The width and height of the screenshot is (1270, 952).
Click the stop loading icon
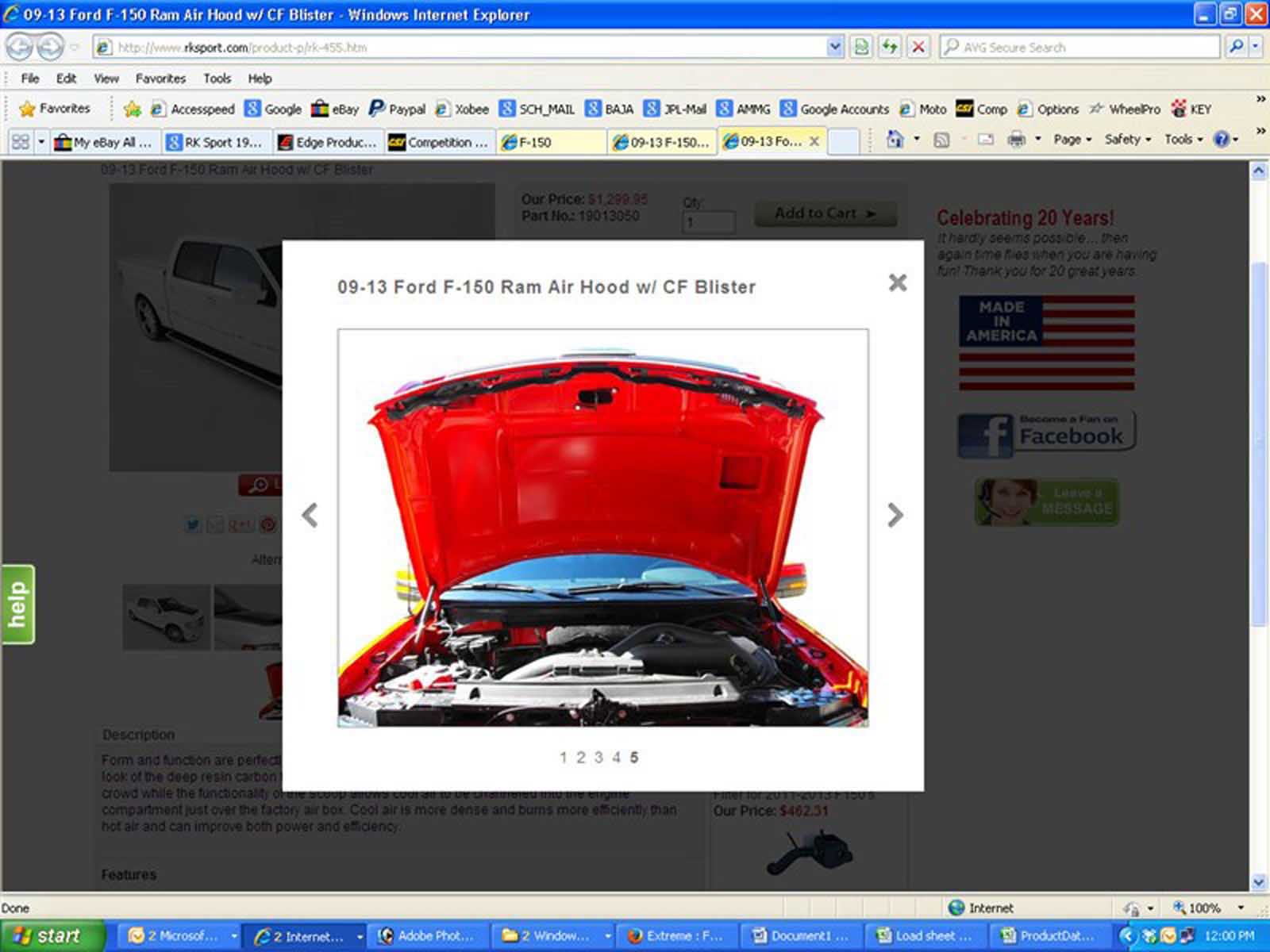pos(918,47)
